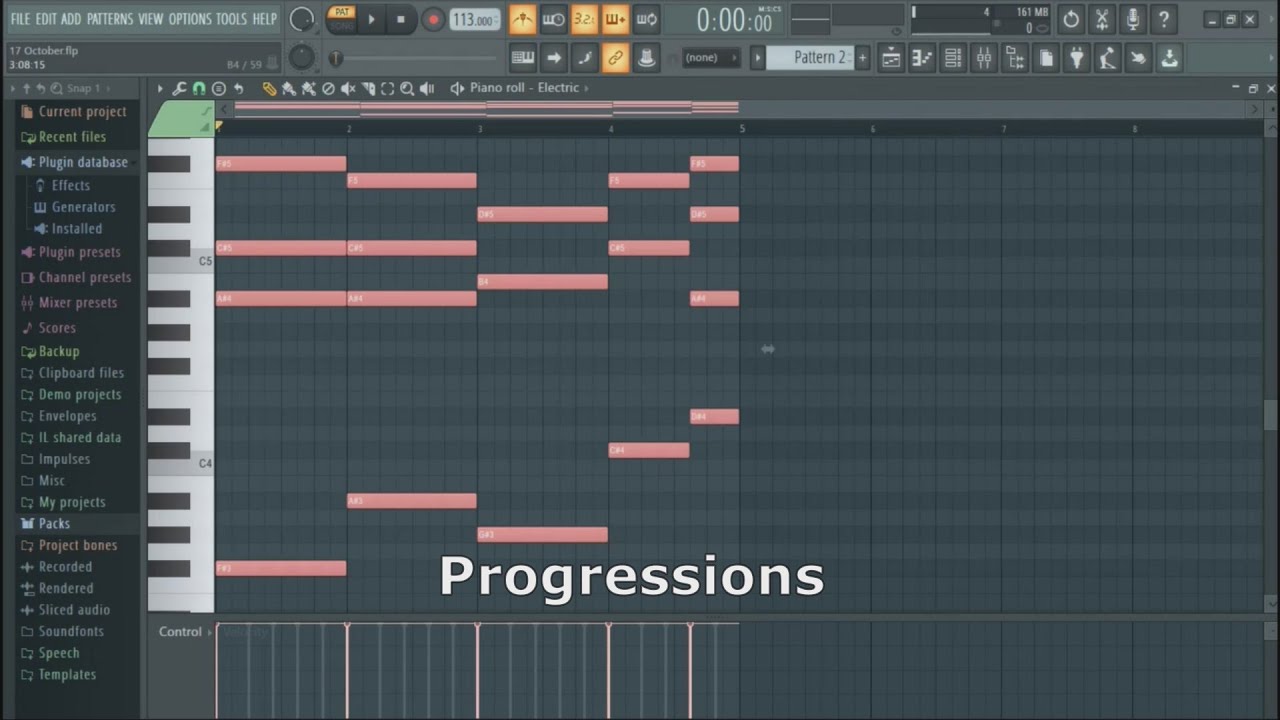Click the plus button beside Pattern 2
The width and height of the screenshot is (1280, 720).
862,57
